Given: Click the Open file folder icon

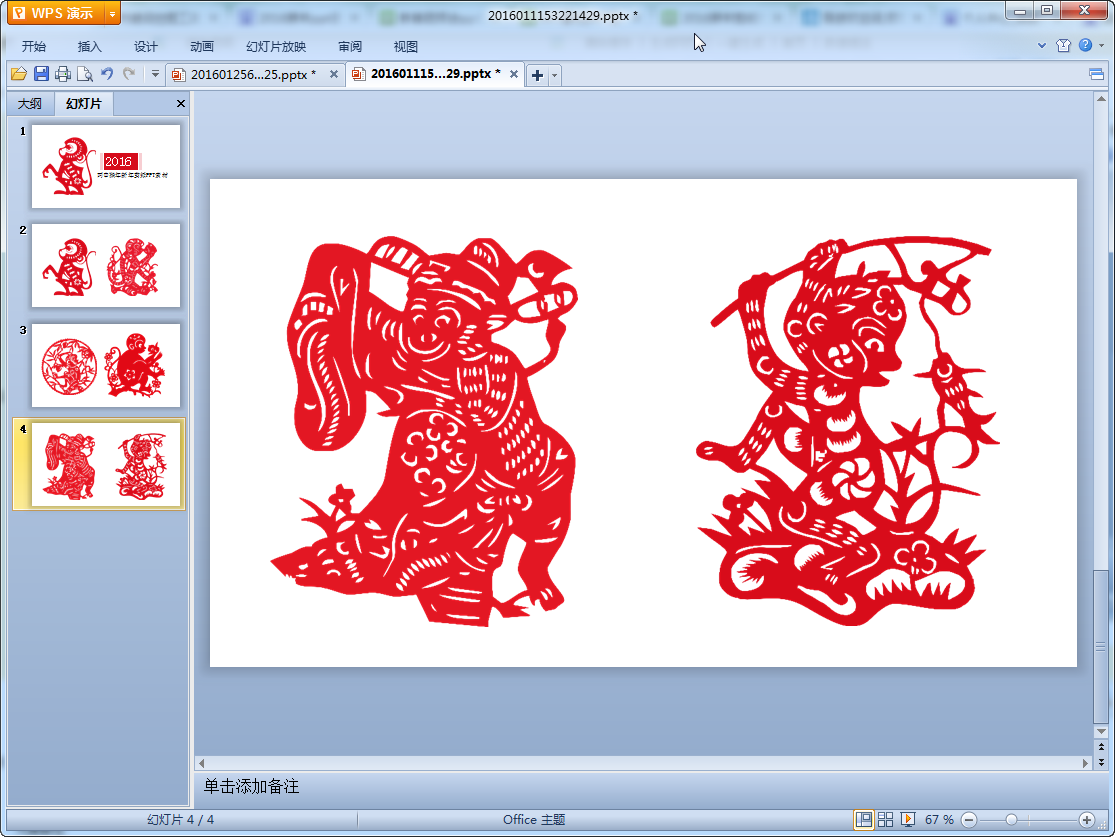Looking at the screenshot, I should coord(19,74).
